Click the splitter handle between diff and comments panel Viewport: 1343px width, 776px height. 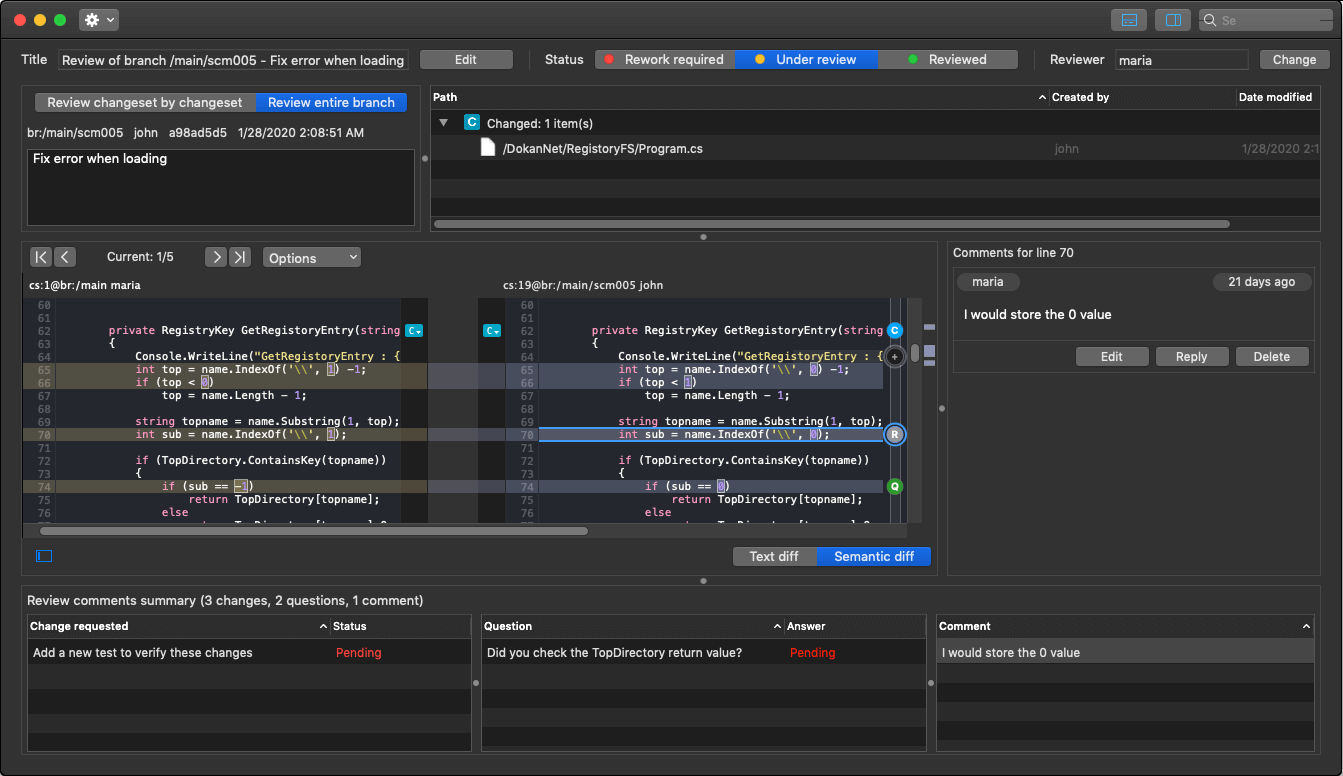point(942,408)
